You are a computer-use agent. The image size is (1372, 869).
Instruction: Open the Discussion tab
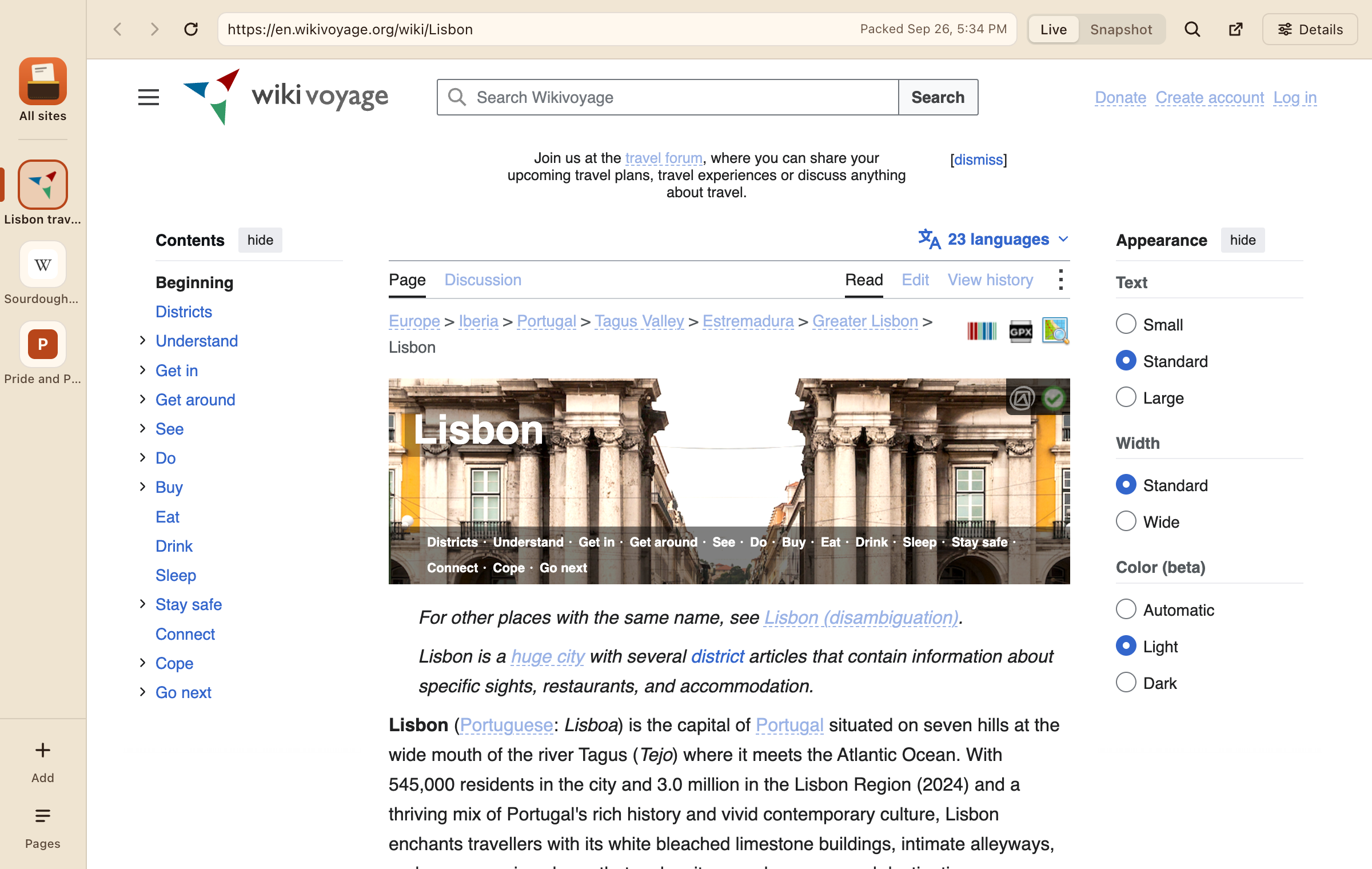[483, 280]
